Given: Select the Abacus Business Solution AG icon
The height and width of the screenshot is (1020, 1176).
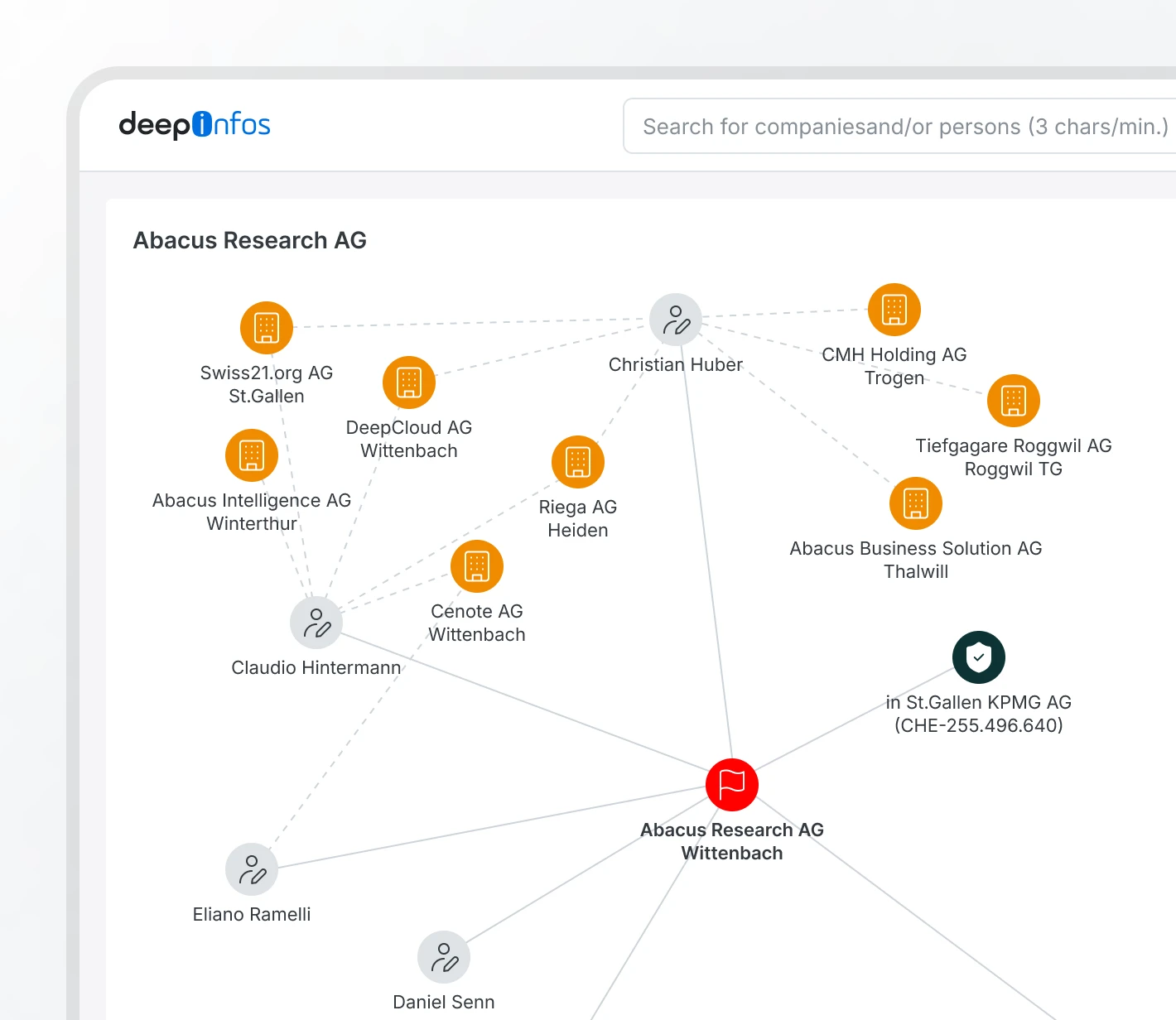Looking at the screenshot, I should tap(916, 503).
